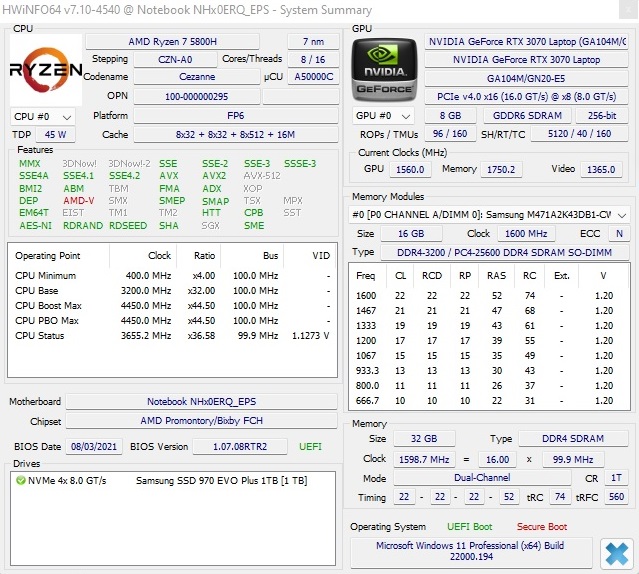Click the NVIDIA GeForce logo
This screenshot has height=574, width=639.
pyautogui.click(x=384, y=70)
